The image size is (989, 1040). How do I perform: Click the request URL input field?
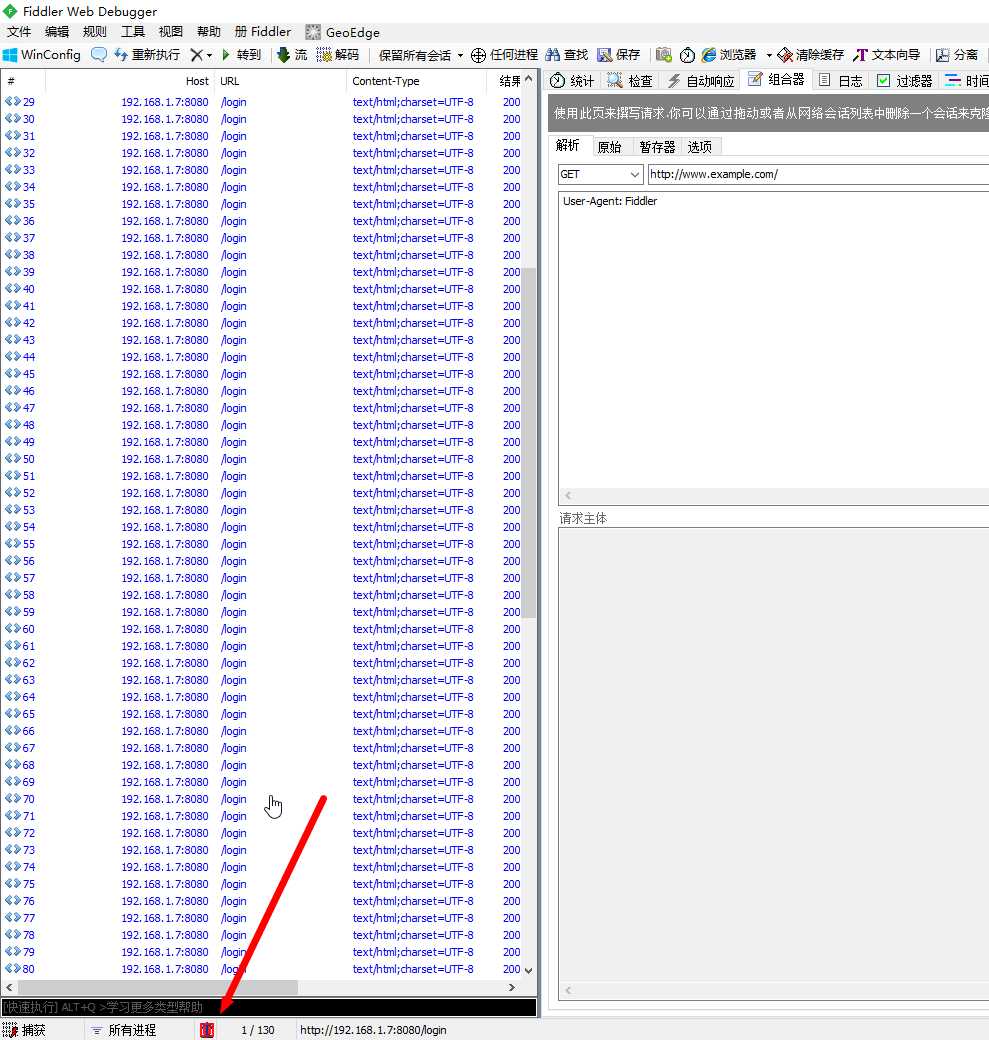coord(818,174)
